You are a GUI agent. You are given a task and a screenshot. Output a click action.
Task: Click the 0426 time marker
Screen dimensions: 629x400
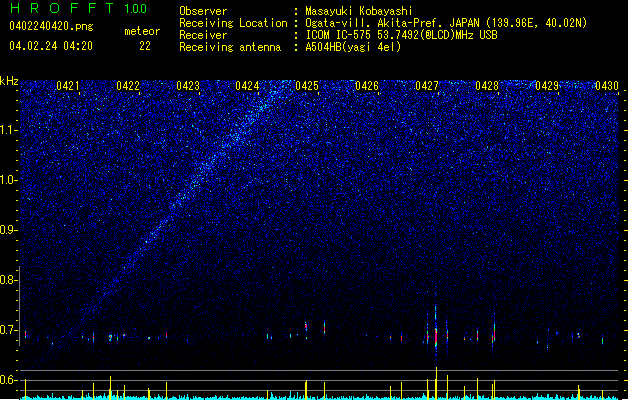point(367,86)
